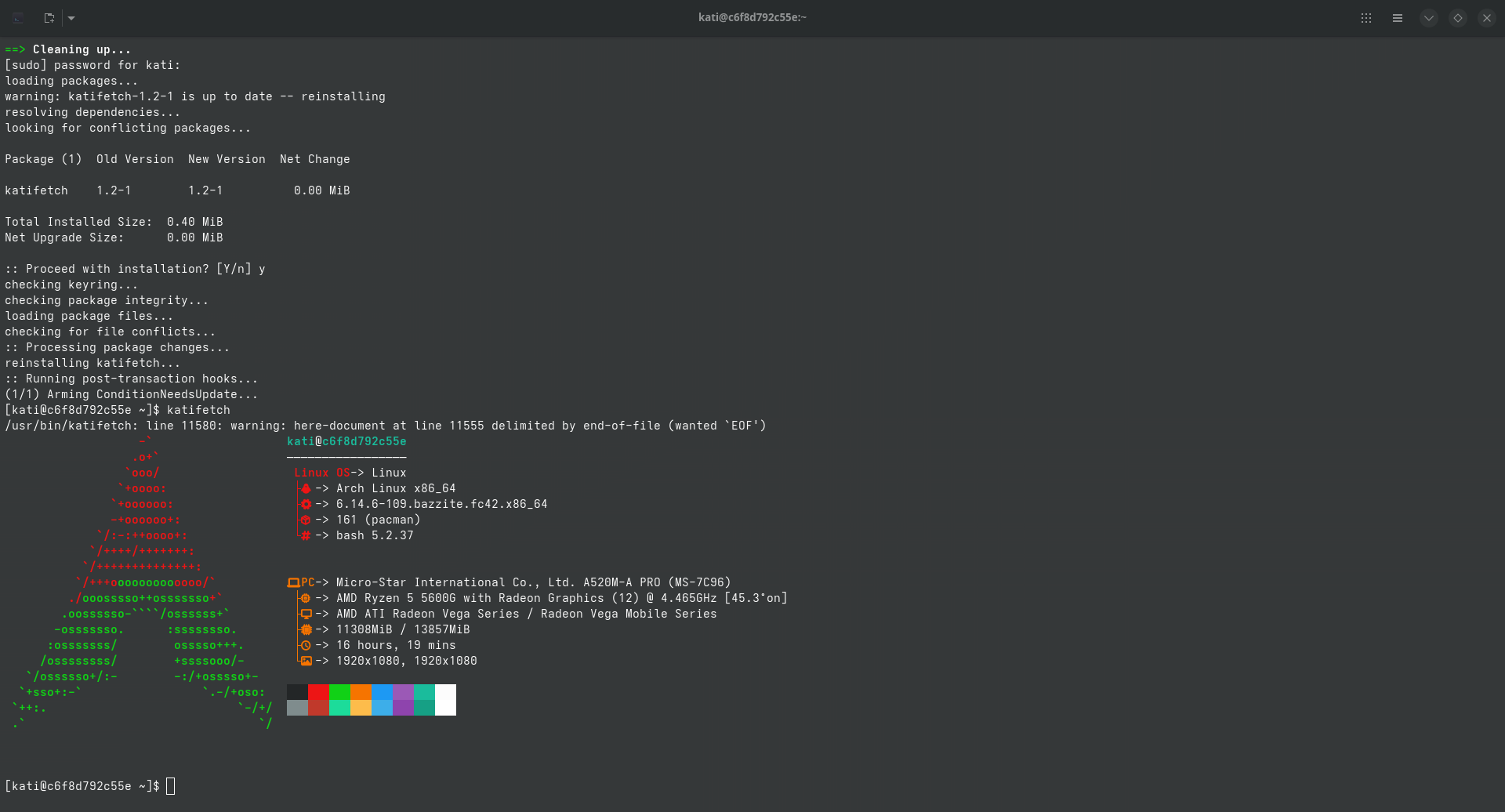Click the screen icon beside 1920x1080 resolution
Image resolution: width=1505 pixels, height=812 pixels.
tap(306, 661)
